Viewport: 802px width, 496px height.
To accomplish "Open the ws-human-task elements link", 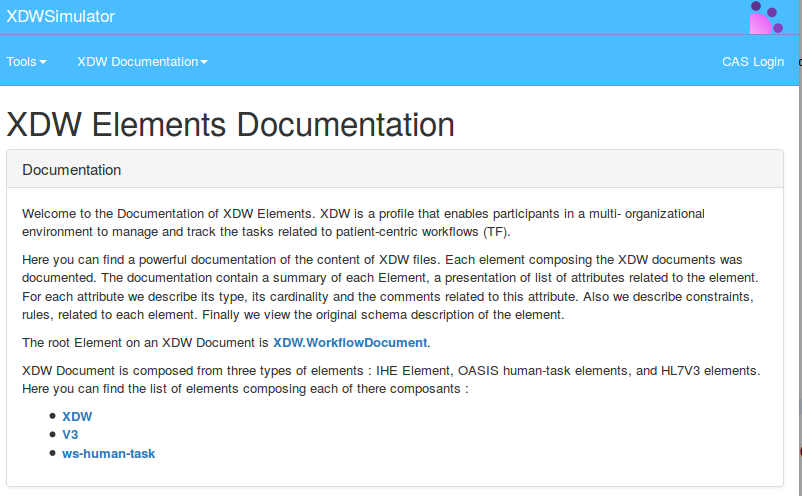I will (108, 454).
